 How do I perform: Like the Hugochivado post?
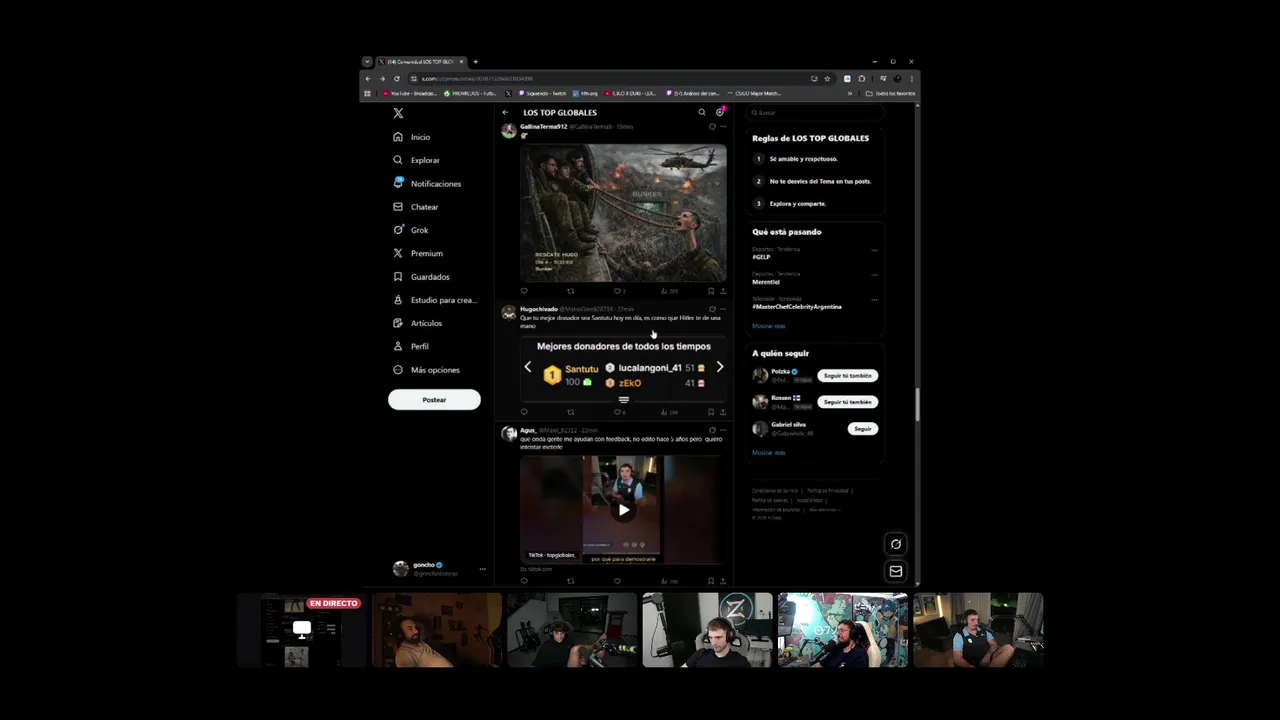click(x=619, y=412)
